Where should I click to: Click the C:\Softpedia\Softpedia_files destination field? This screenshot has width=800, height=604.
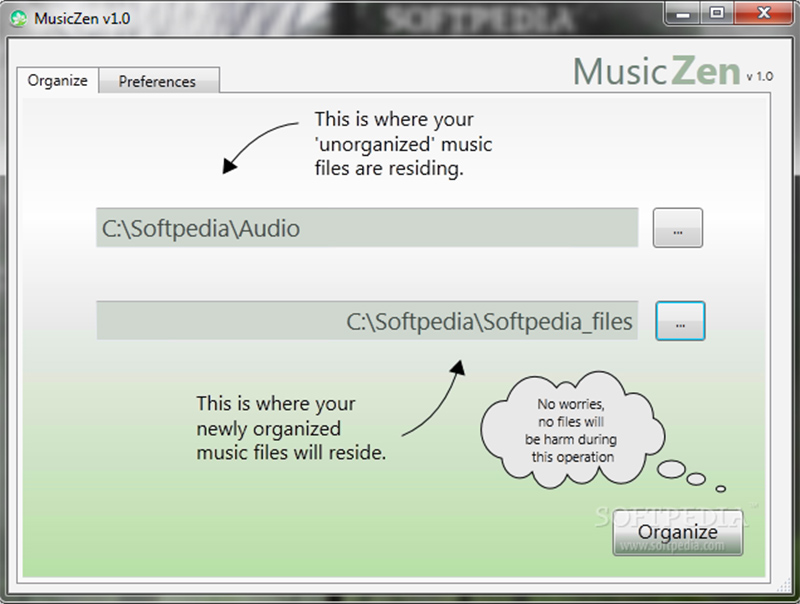367,320
